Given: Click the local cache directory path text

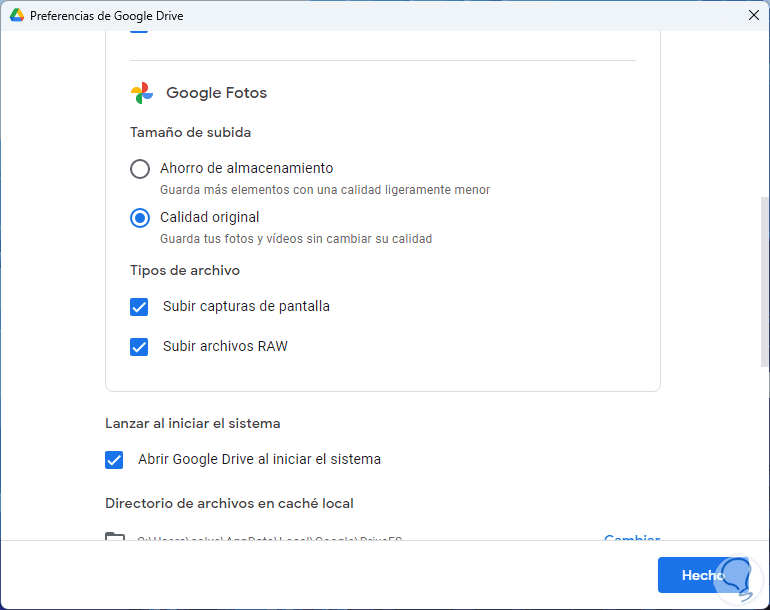Looking at the screenshot, I should 269,538.
